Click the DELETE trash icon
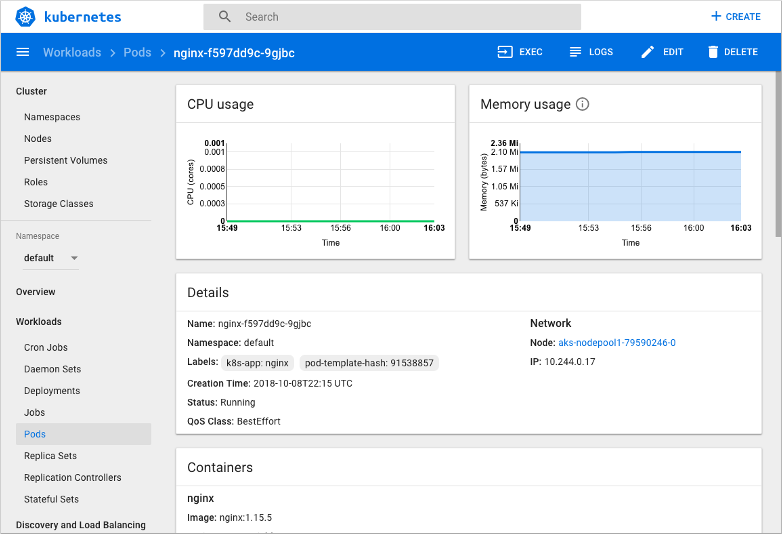The height and width of the screenshot is (534, 782). point(713,52)
